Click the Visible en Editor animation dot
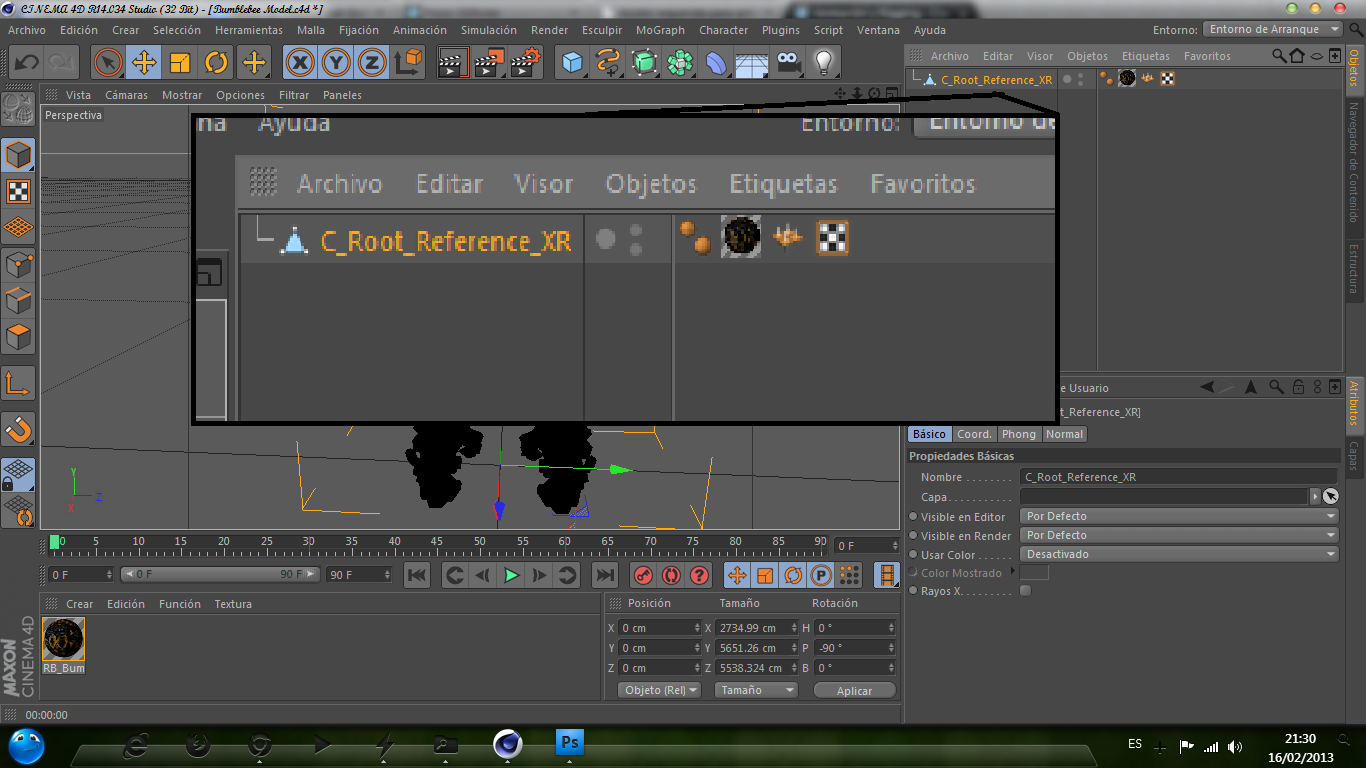Image resolution: width=1366 pixels, height=768 pixels. click(x=913, y=516)
